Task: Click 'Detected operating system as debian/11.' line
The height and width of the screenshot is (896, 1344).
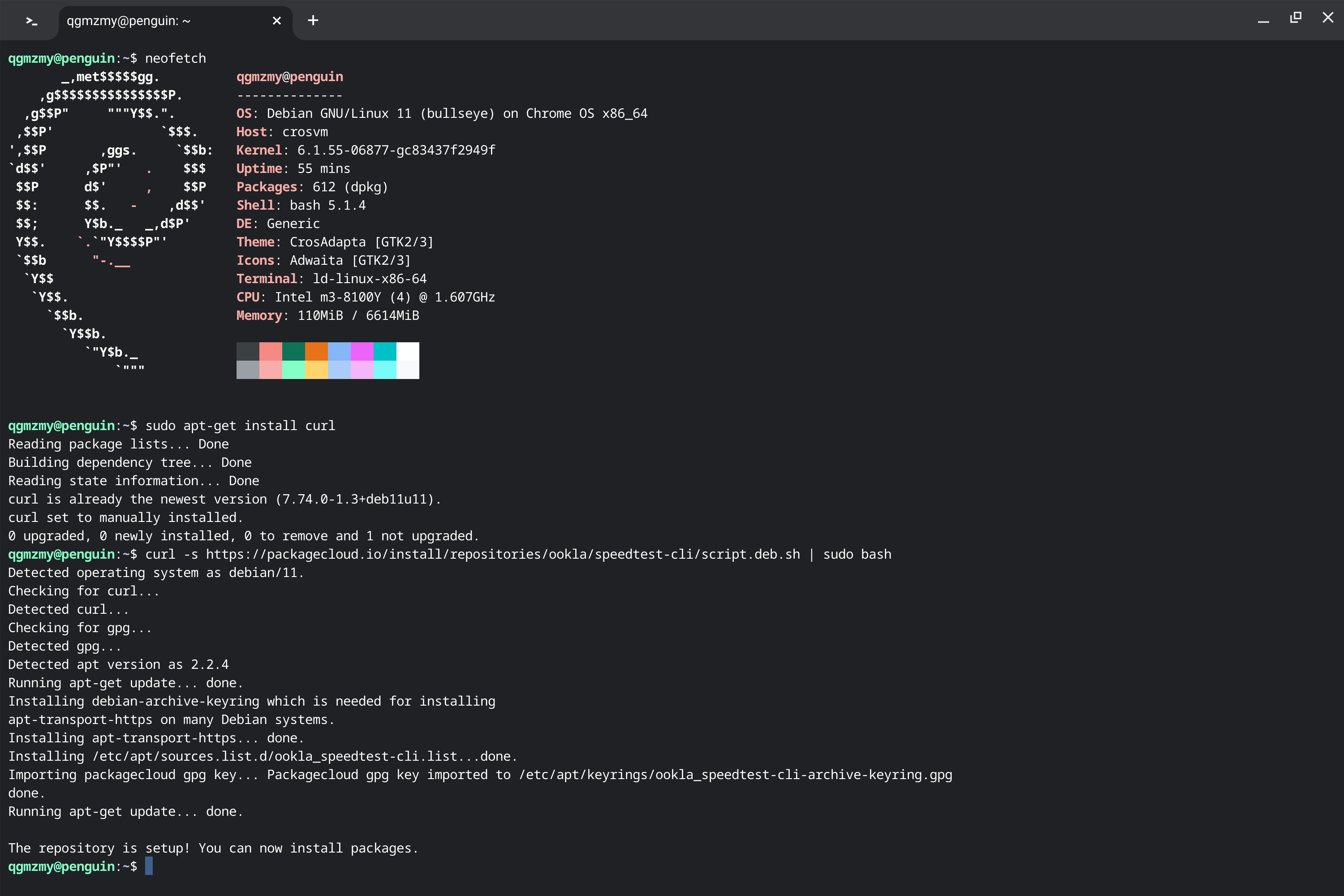Action: (x=156, y=573)
